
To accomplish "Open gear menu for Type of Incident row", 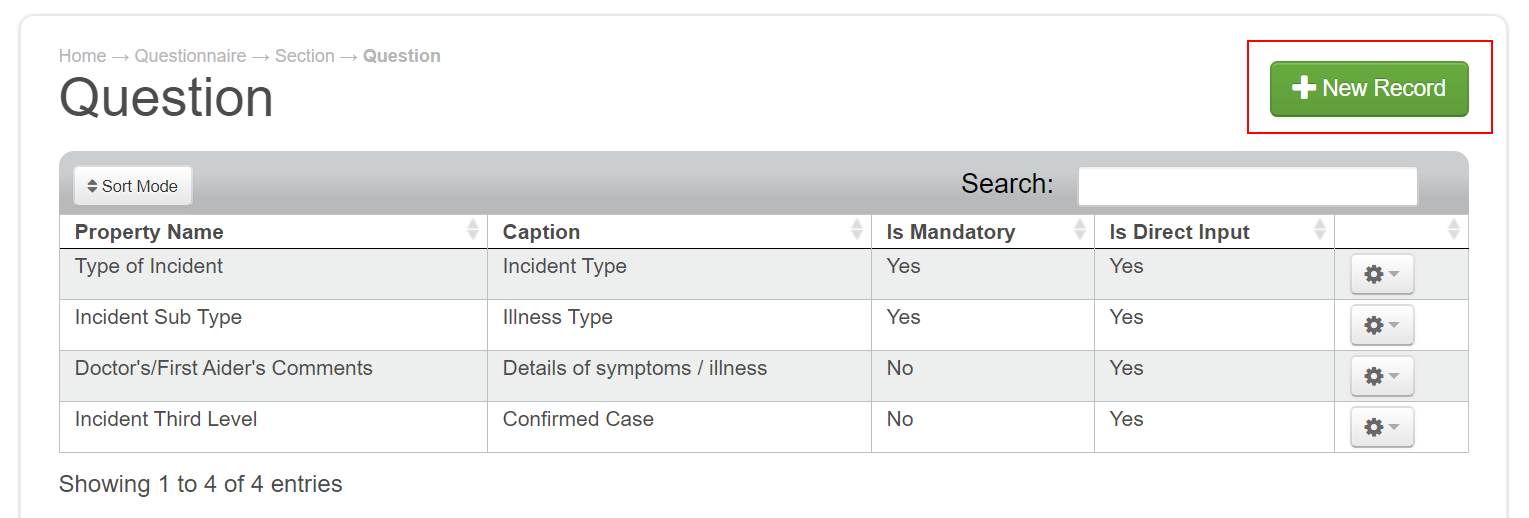I will [x=1382, y=274].
